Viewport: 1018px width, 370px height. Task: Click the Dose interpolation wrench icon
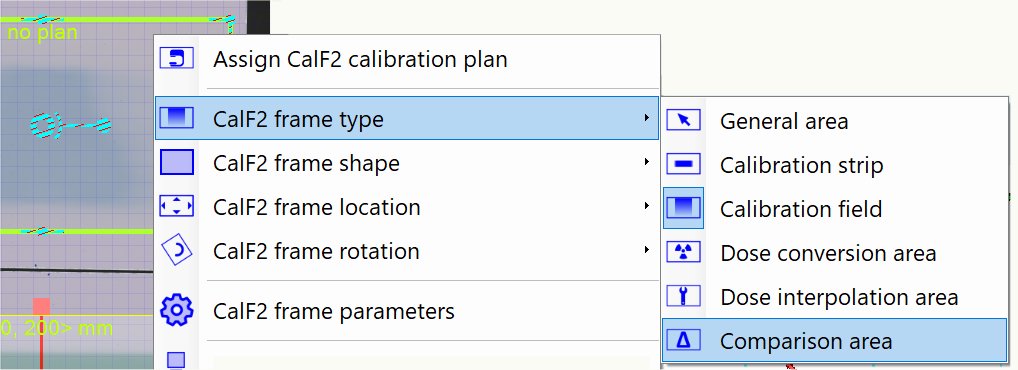[684, 296]
